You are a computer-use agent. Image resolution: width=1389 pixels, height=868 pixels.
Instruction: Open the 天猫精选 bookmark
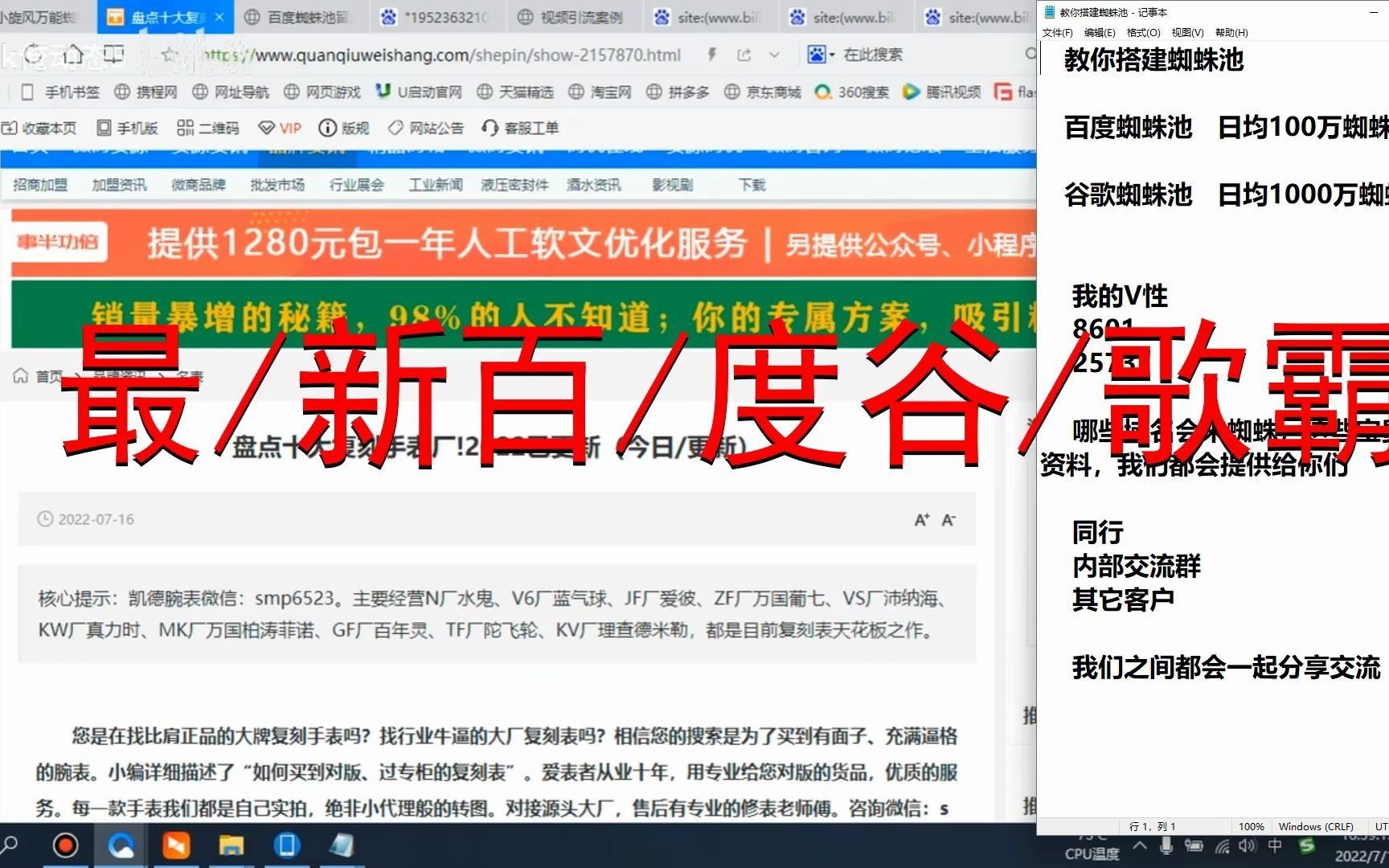tap(515, 92)
